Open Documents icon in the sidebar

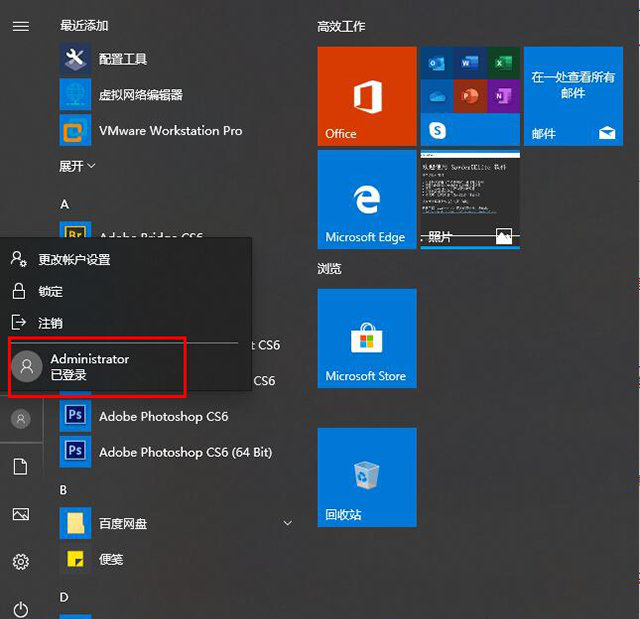(x=20, y=467)
